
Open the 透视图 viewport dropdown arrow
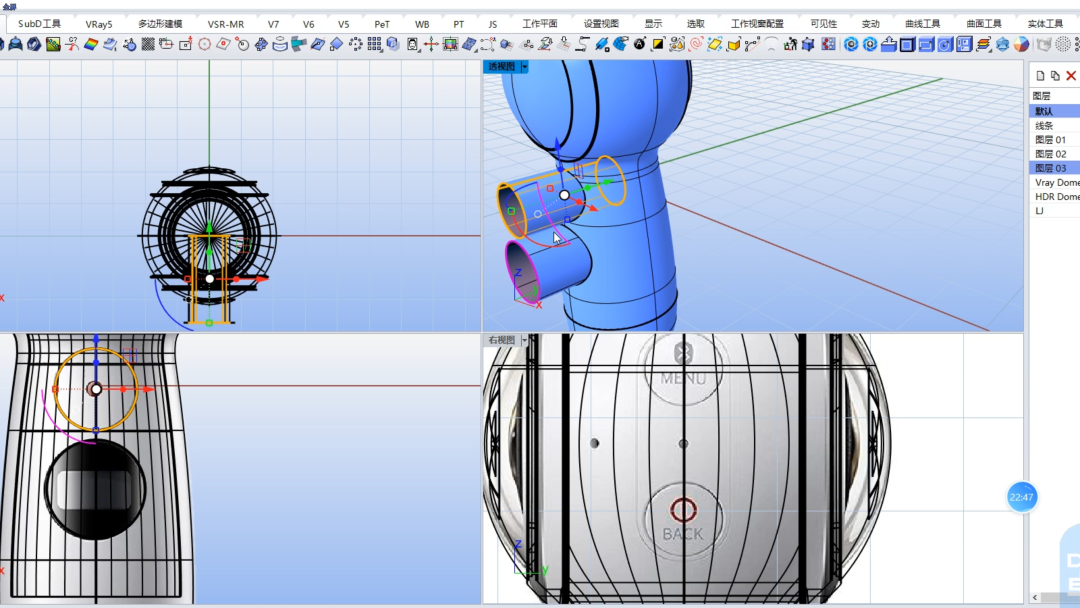click(x=524, y=67)
